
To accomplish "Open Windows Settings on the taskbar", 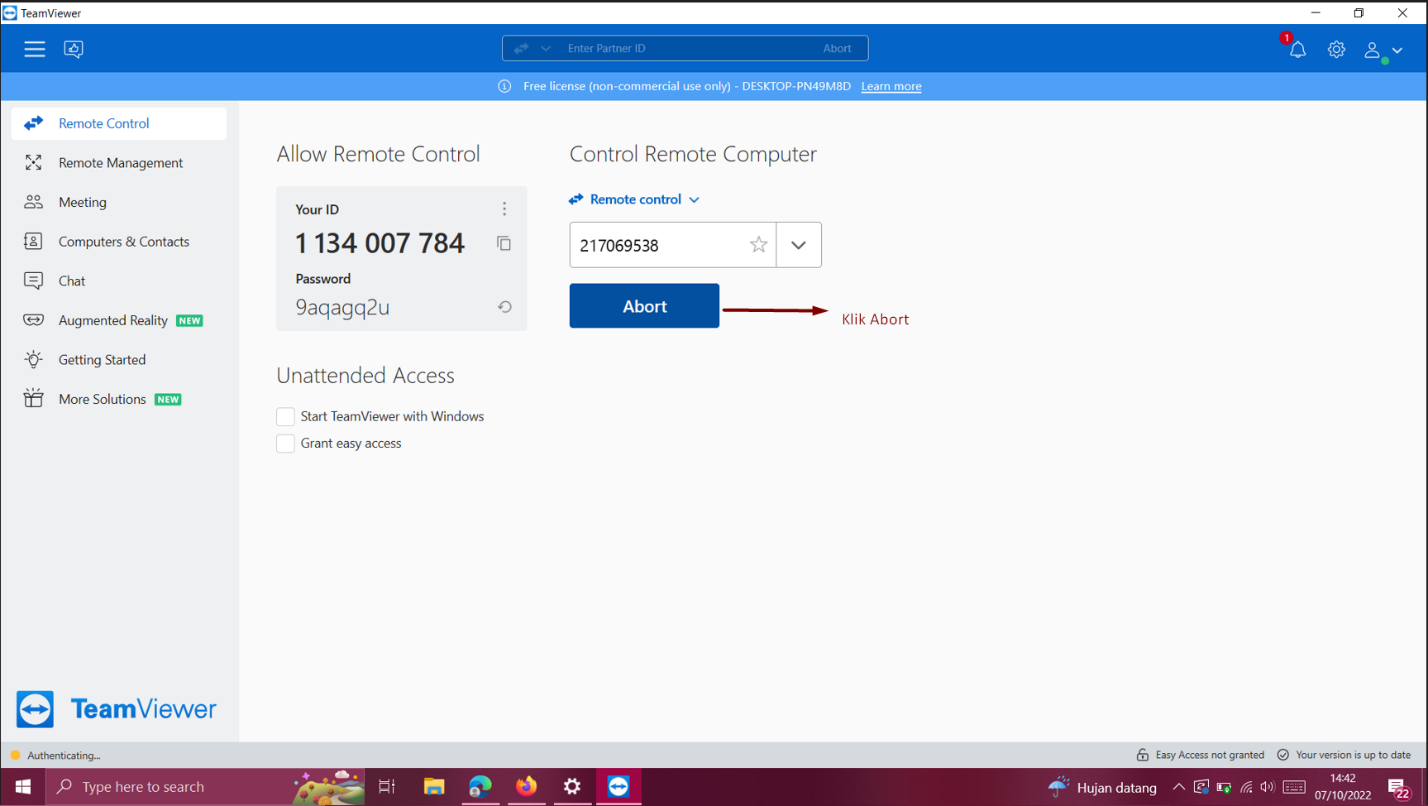I will tap(572, 787).
